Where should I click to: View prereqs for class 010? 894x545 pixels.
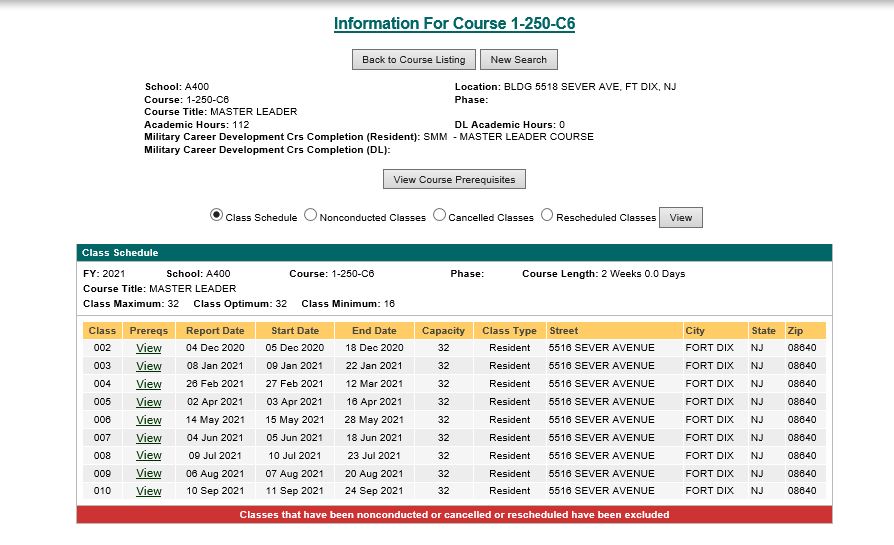coord(149,491)
